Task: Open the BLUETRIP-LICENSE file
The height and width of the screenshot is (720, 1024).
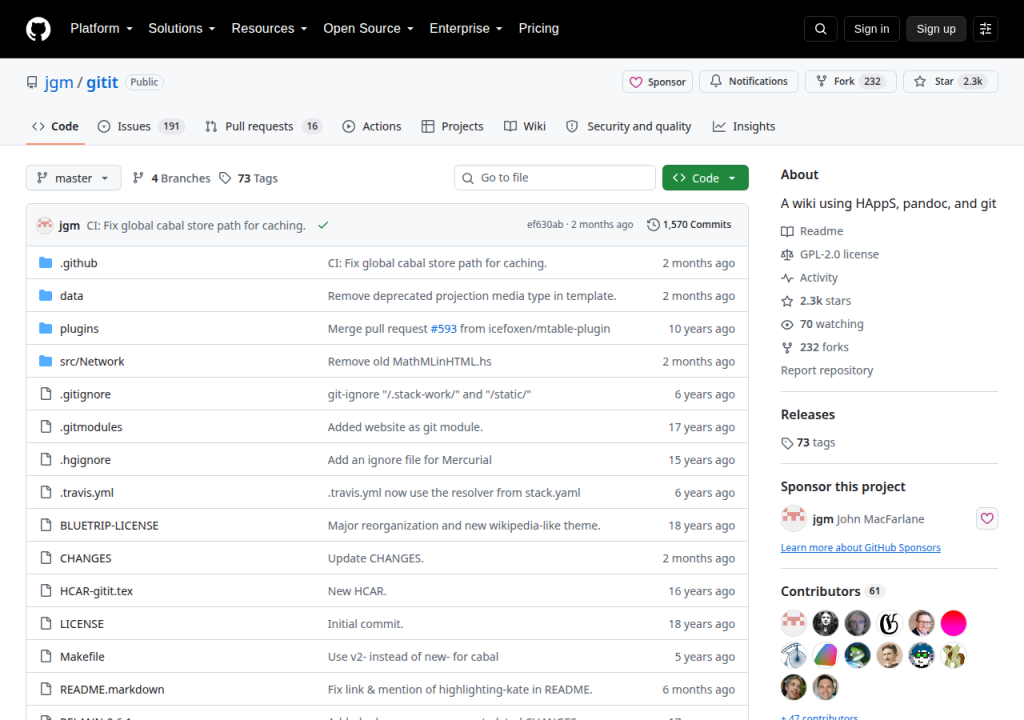Action: coord(109,525)
